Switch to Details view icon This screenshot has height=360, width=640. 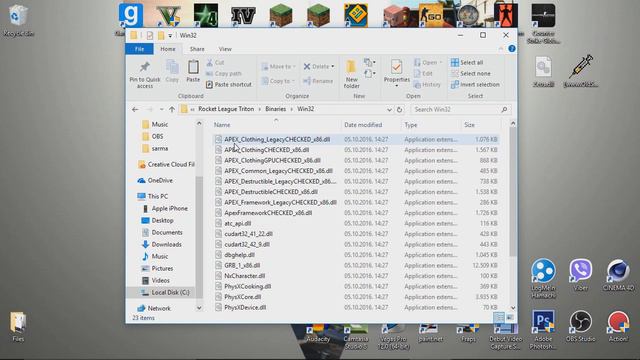click(x=499, y=317)
